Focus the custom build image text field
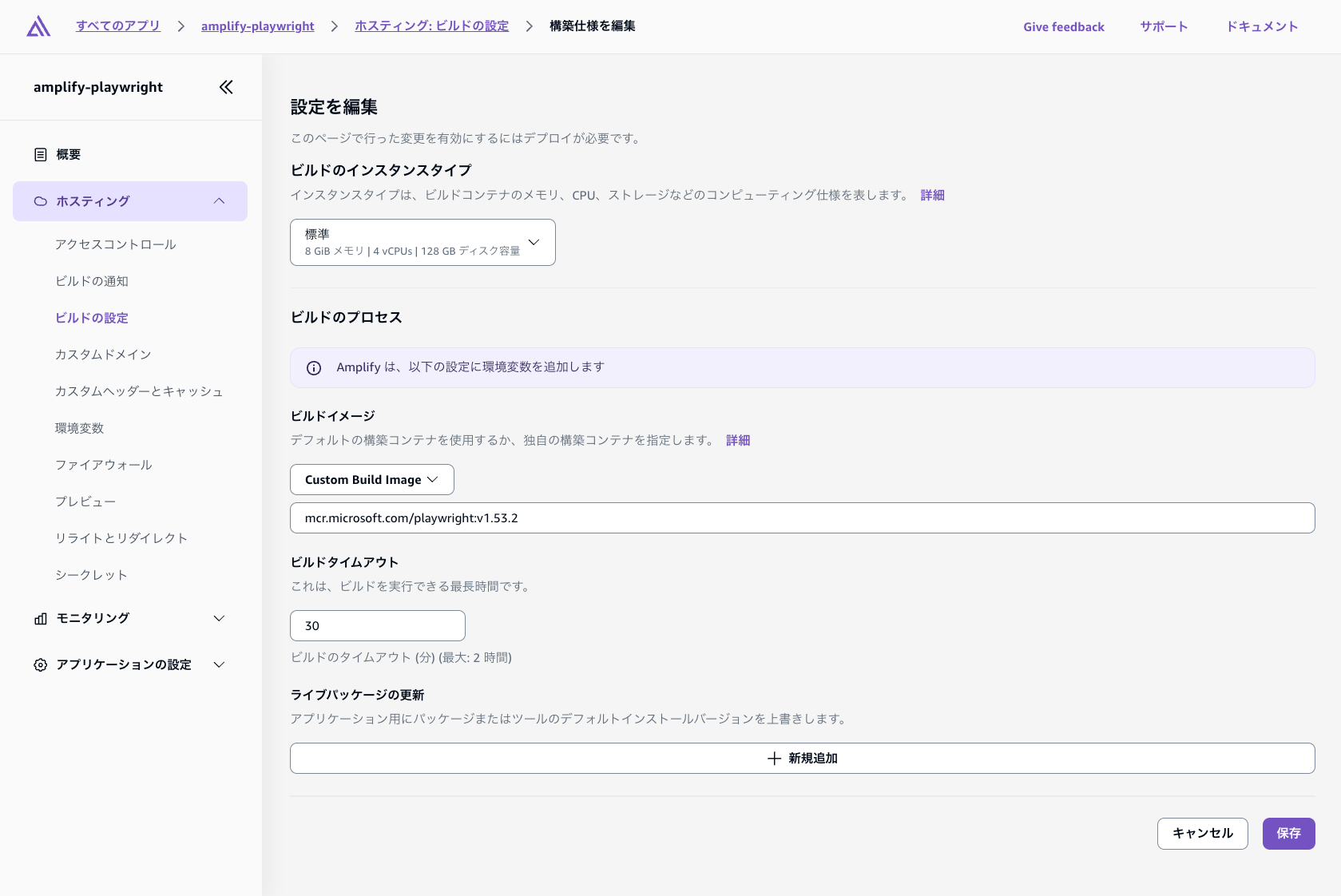 pos(802,518)
